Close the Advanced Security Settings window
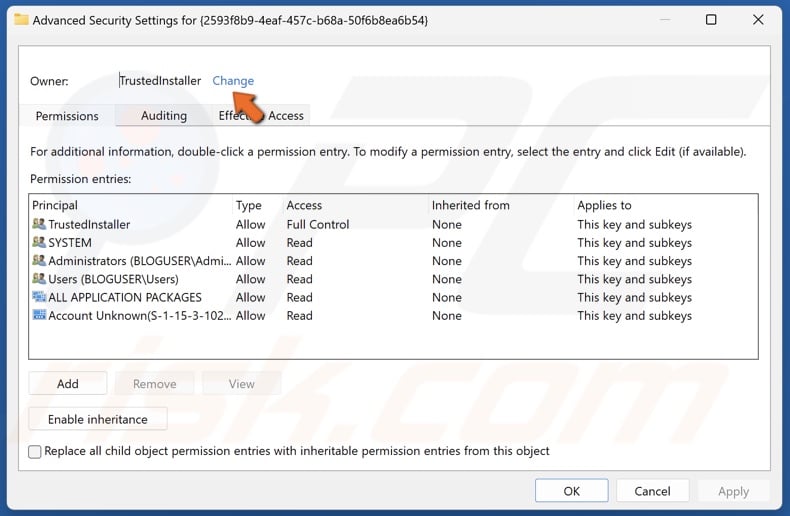The width and height of the screenshot is (790, 516). [758, 20]
